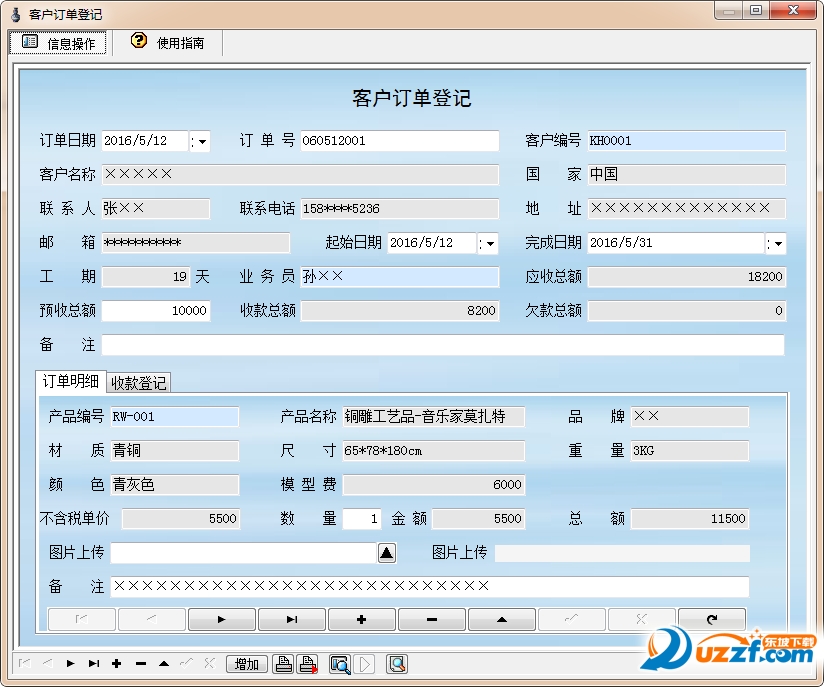Jump to last record in bottom toolbar
Screen dimensions: 824x687
click(x=94, y=663)
